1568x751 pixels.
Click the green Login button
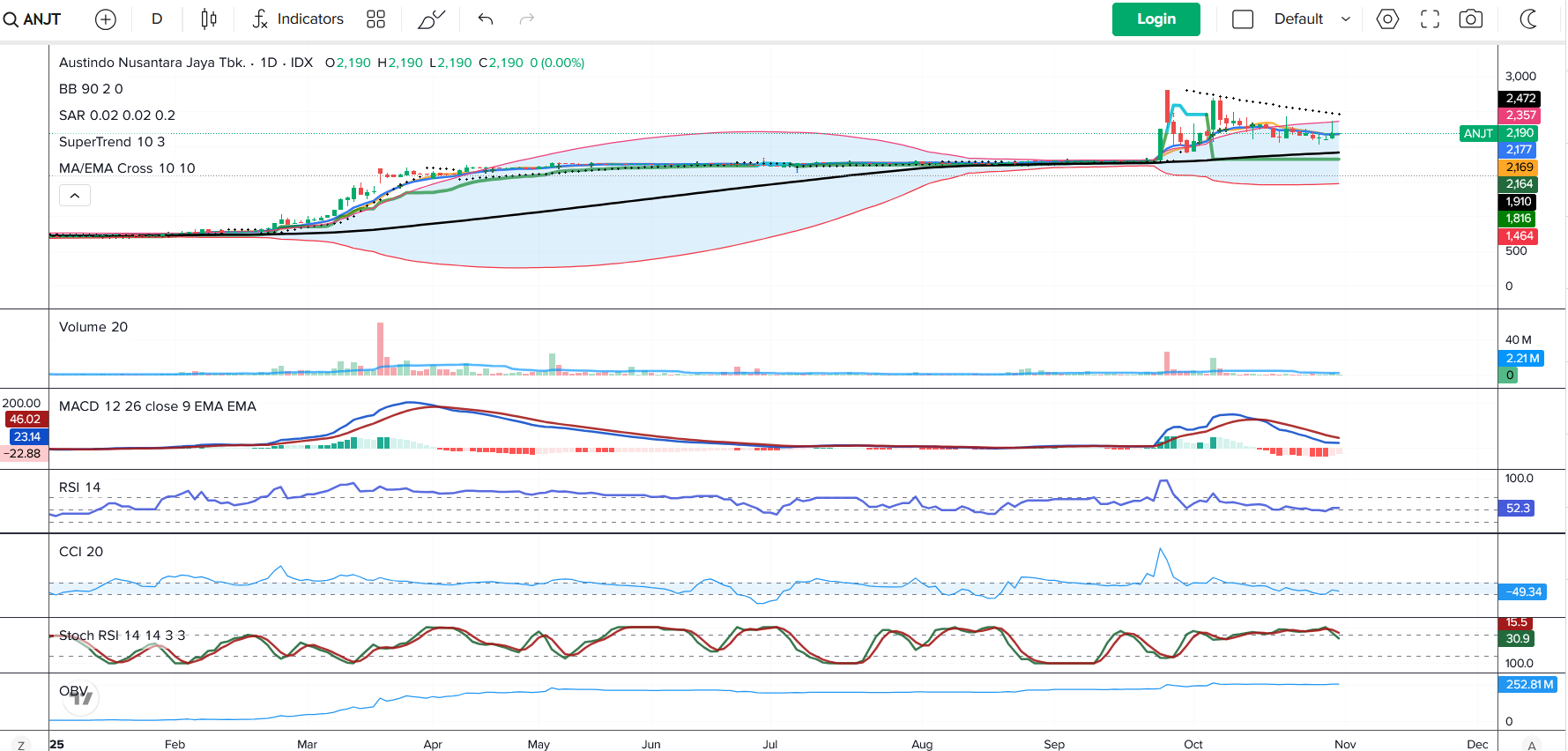tap(1156, 19)
